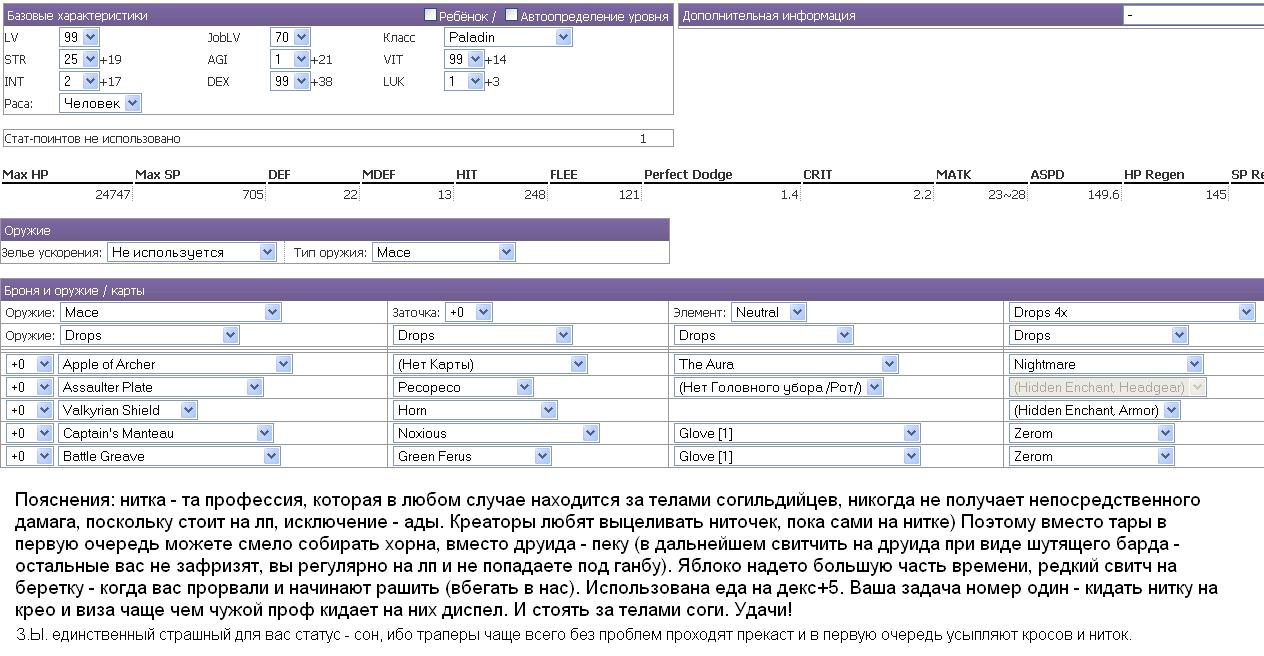1264x656 pixels.
Task: Open the DEX stat dropdown
Action: coord(290,81)
